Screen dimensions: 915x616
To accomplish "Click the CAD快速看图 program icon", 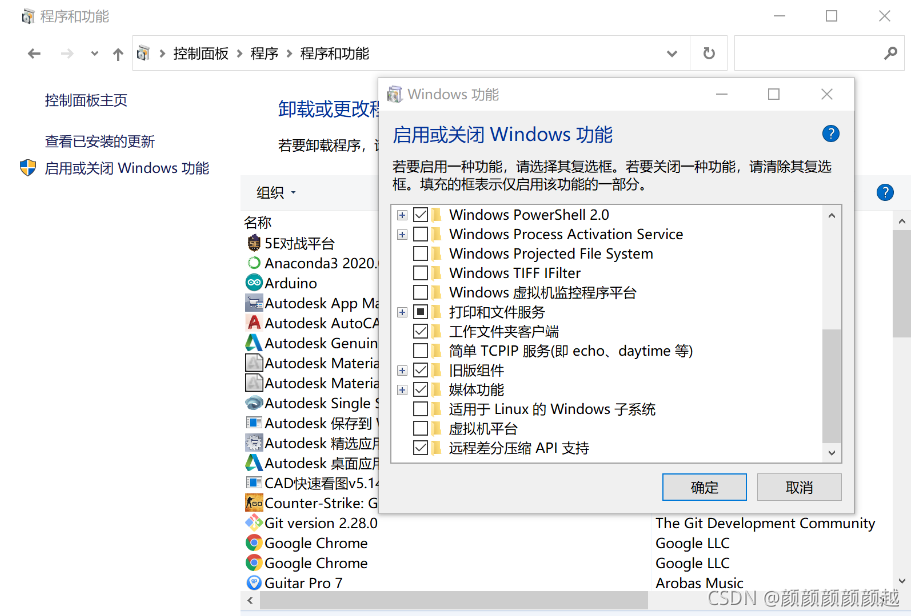I will coord(254,482).
